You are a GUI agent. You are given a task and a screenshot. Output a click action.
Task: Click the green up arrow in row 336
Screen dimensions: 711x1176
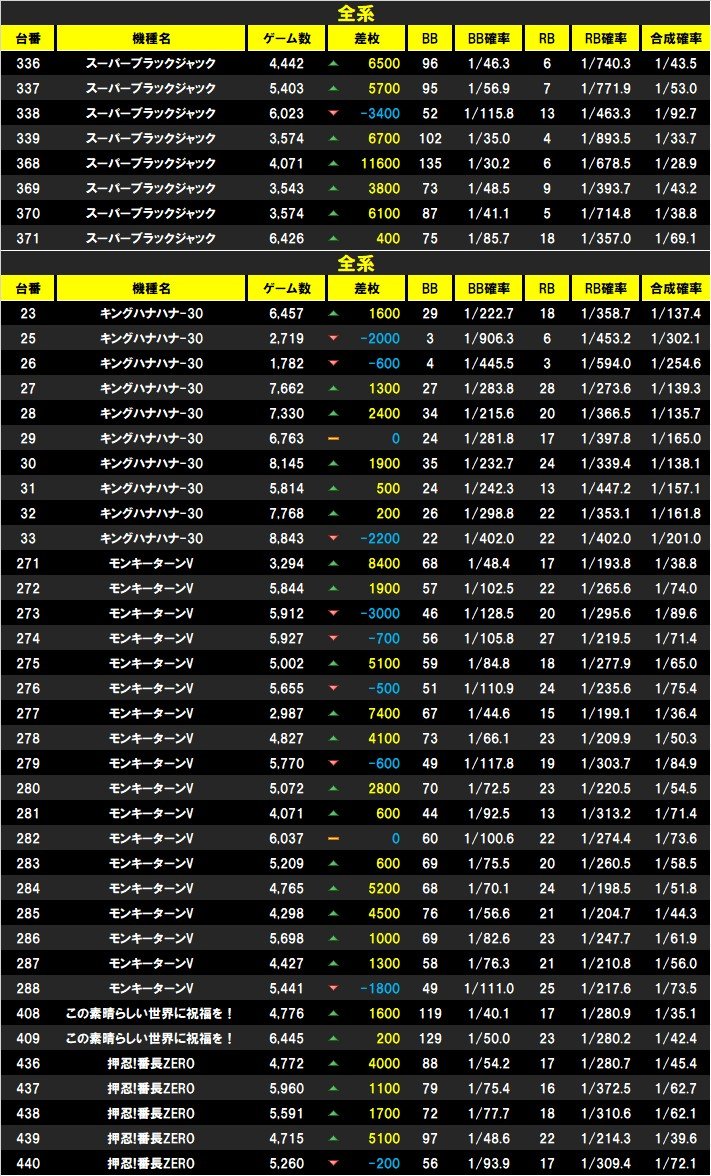click(334, 64)
